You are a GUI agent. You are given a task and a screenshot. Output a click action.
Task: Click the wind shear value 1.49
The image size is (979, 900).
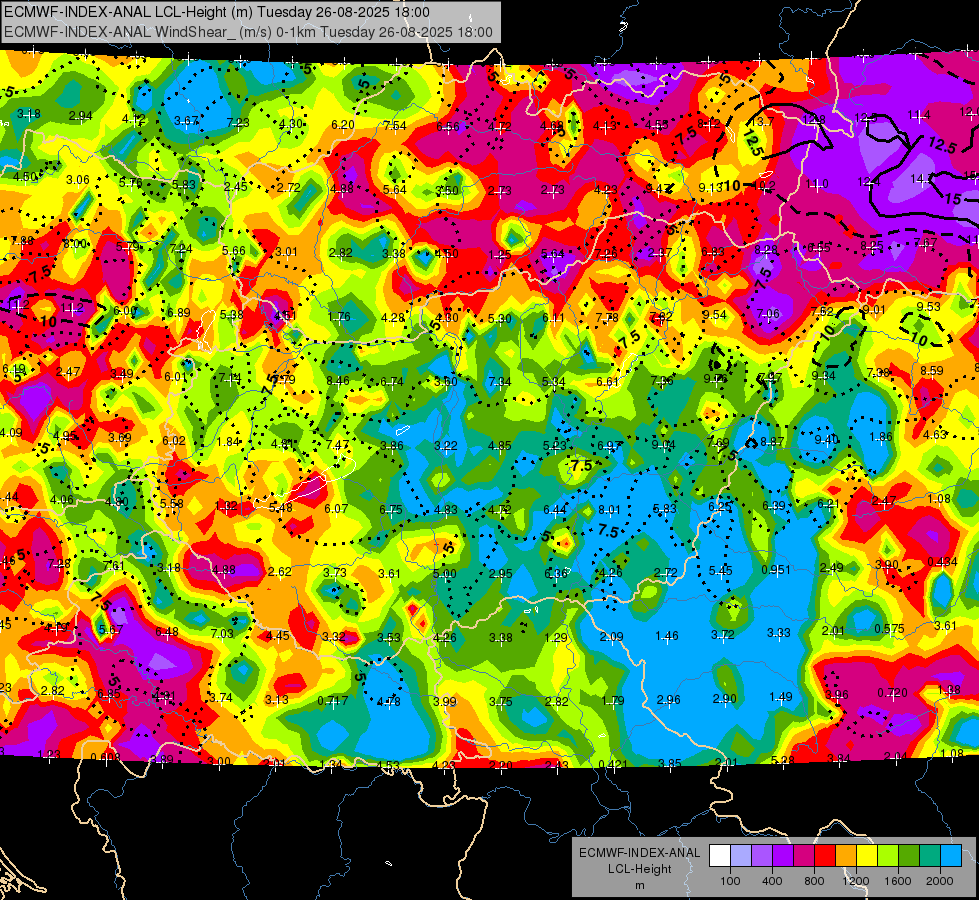pos(781,696)
